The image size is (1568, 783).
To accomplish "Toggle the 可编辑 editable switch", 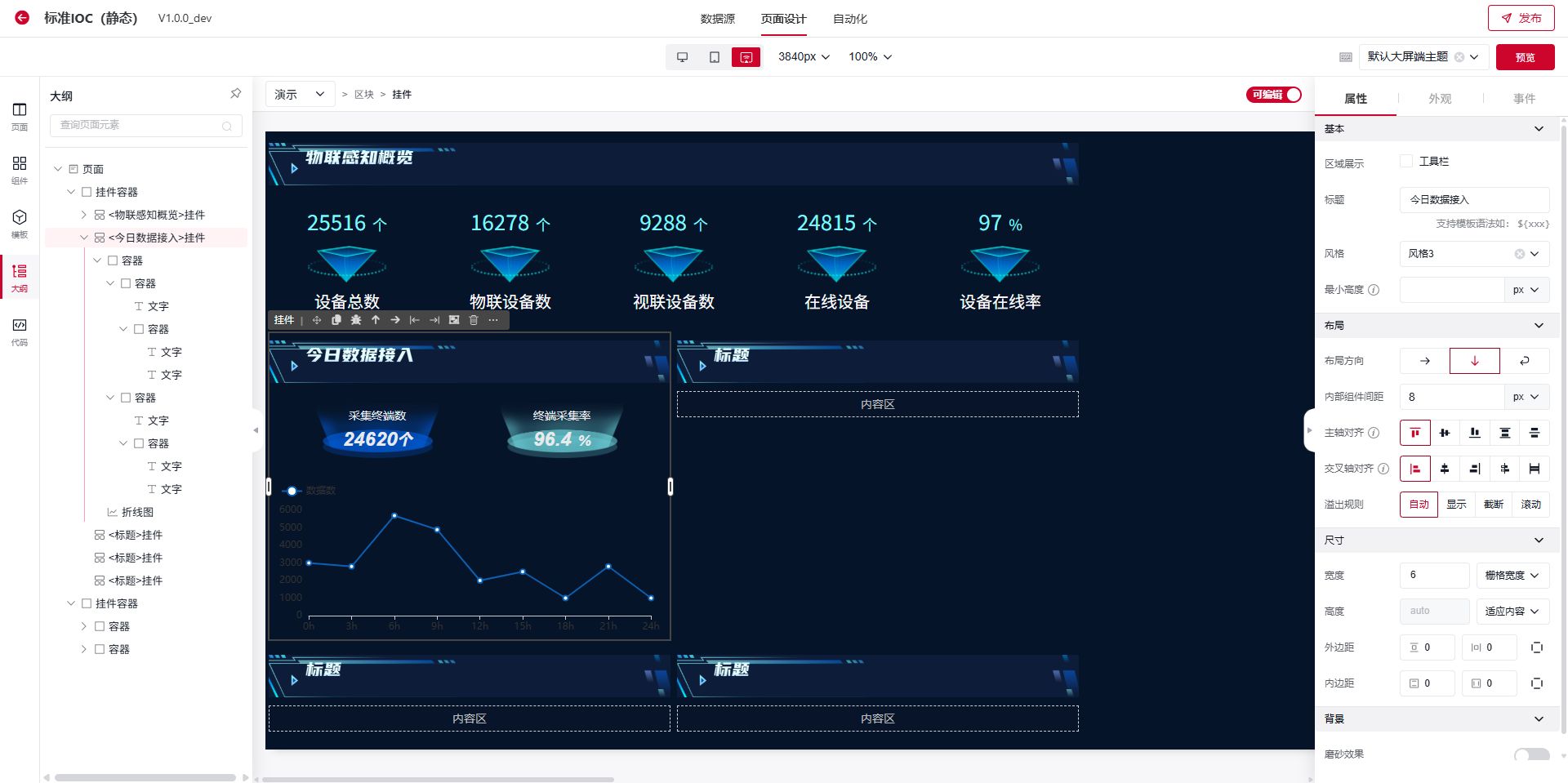I will tap(1274, 95).
